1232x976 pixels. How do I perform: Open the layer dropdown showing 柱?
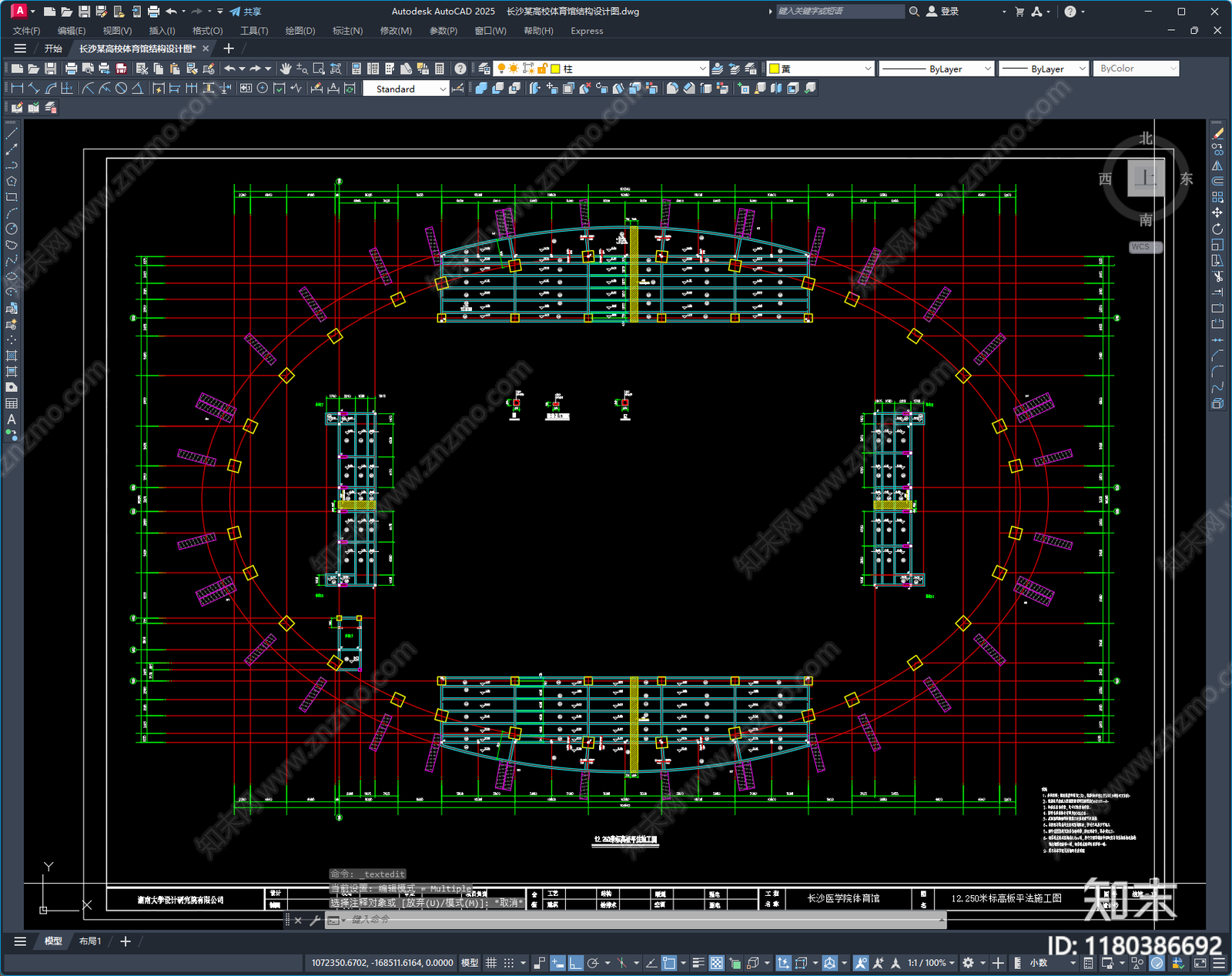coord(601,69)
